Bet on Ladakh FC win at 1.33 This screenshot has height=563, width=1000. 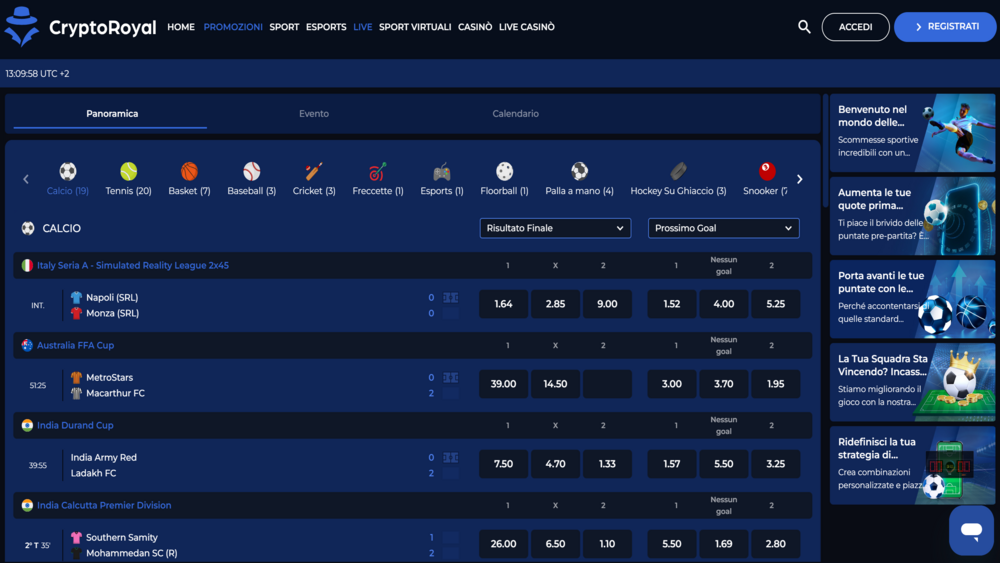click(x=607, y=464)
